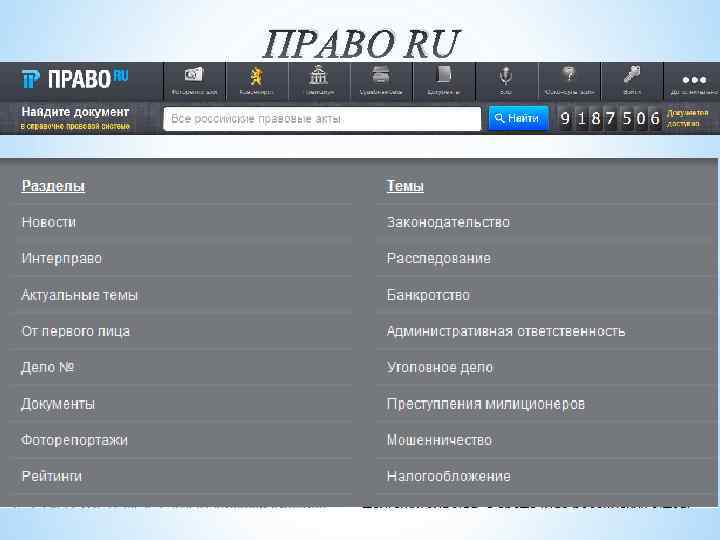Open the Уголовное дело topic
The width and height of the screenshot is (720, 540).
tap(439, 367)
